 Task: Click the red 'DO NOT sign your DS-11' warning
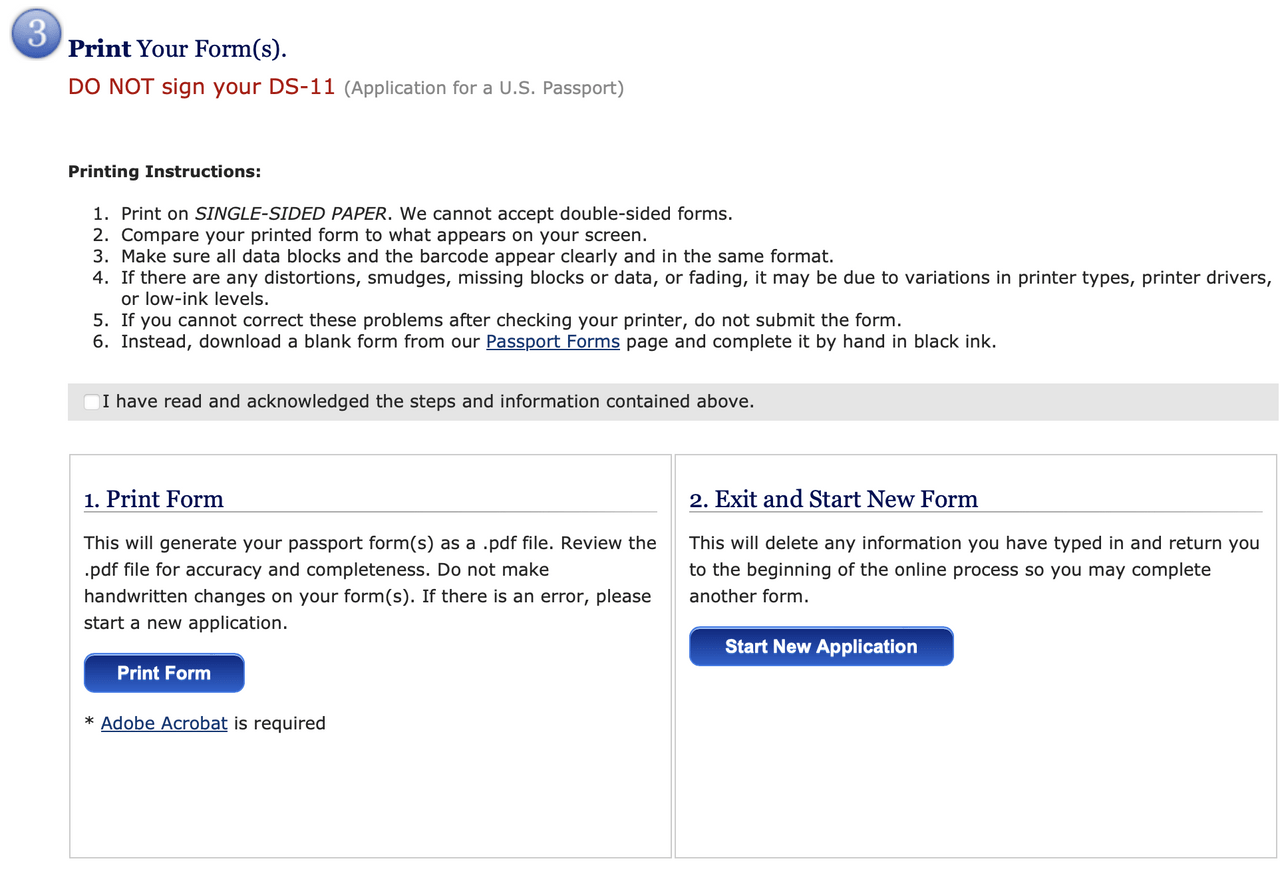click(x=201, y=87)
